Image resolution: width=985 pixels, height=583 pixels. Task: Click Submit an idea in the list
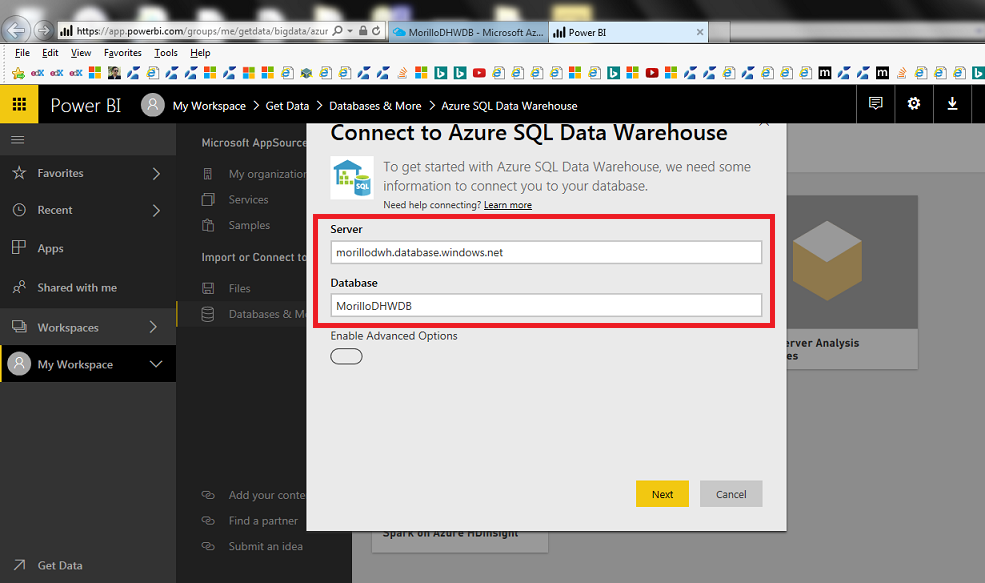(266, 547)
